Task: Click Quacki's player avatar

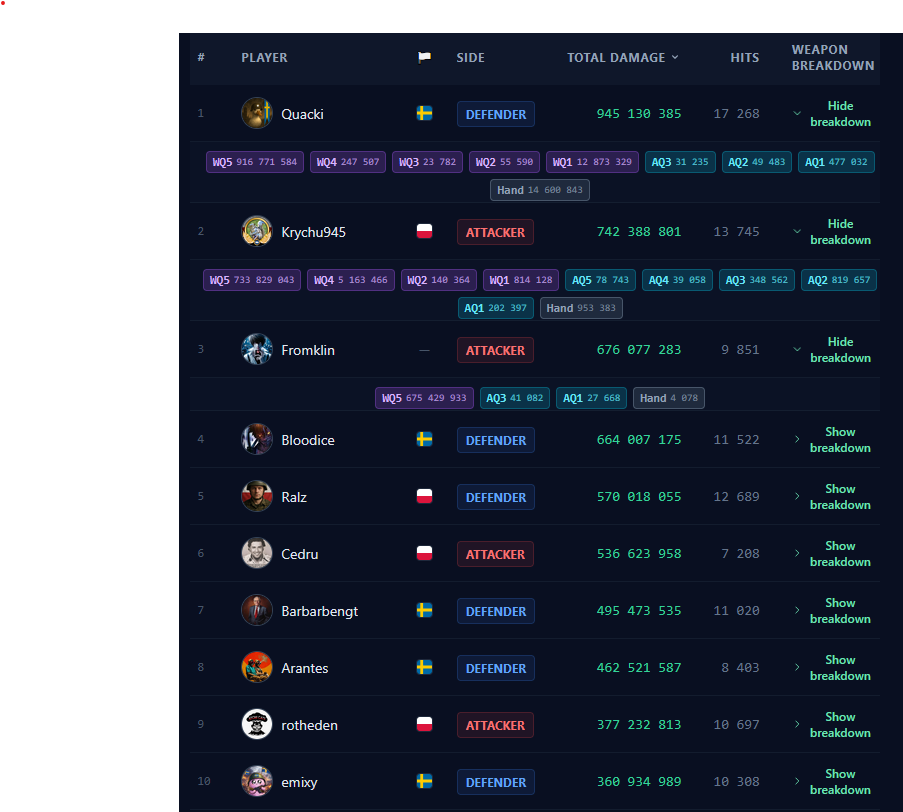Action: pos(256,113)
